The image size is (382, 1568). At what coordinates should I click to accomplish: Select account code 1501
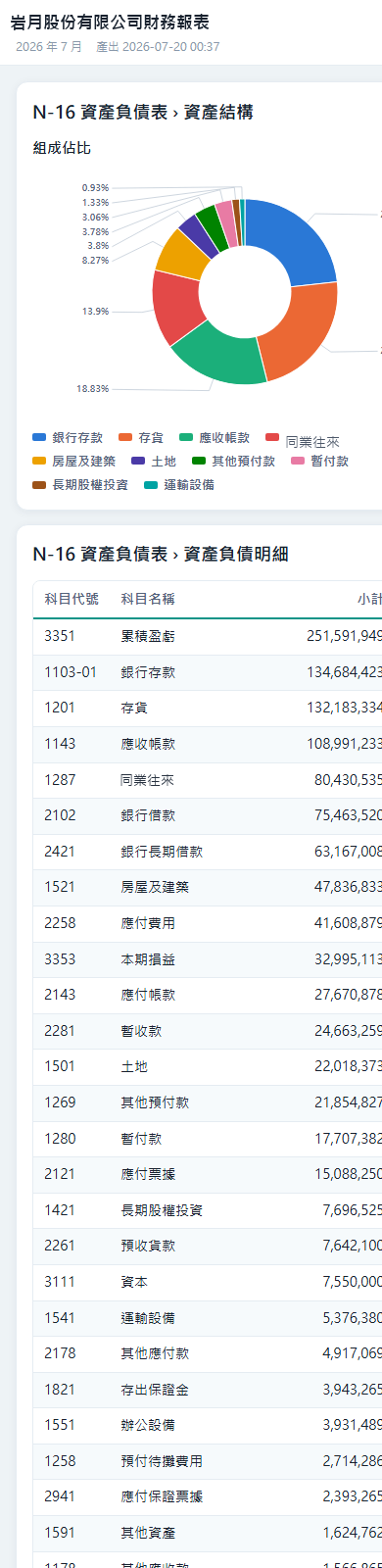pos(60,1067)
